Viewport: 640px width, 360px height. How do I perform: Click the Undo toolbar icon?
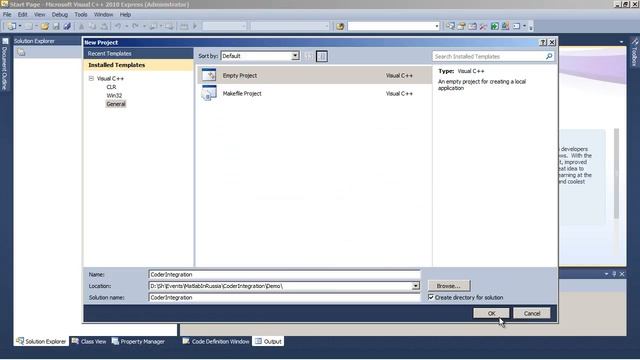click(118, 27)
